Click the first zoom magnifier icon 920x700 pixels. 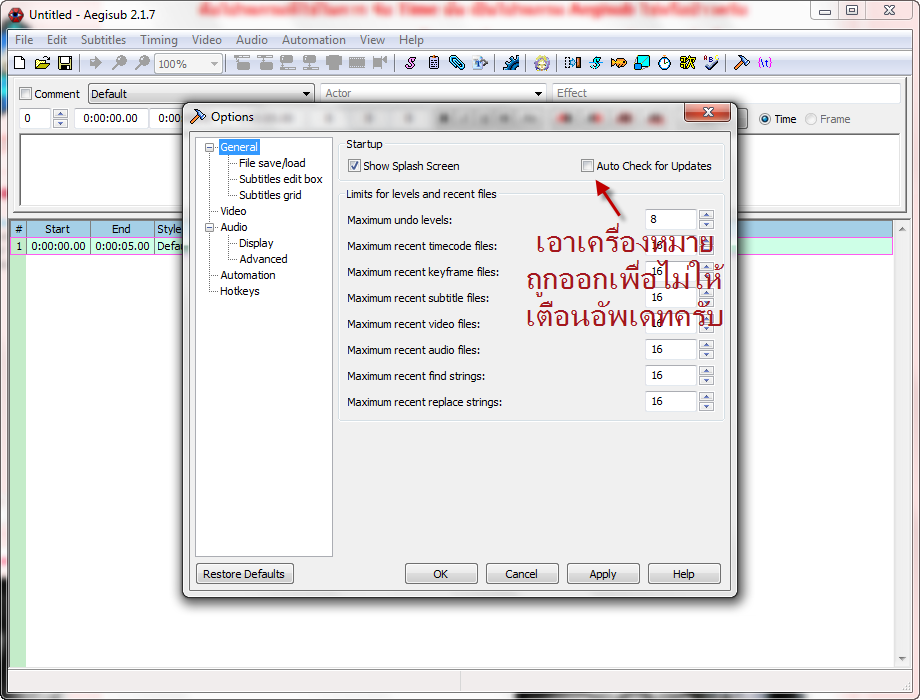click(119, 63)
